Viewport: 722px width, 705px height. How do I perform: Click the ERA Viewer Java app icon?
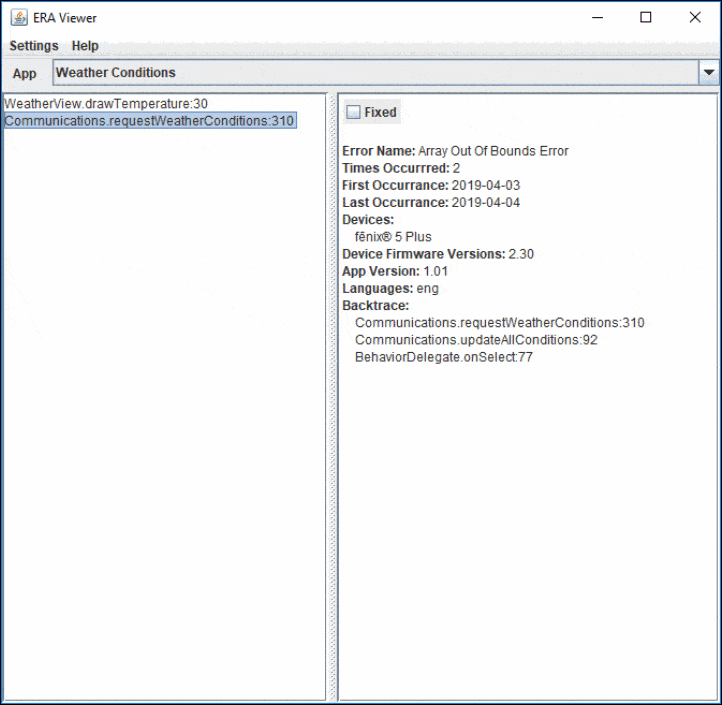point(19,18)
